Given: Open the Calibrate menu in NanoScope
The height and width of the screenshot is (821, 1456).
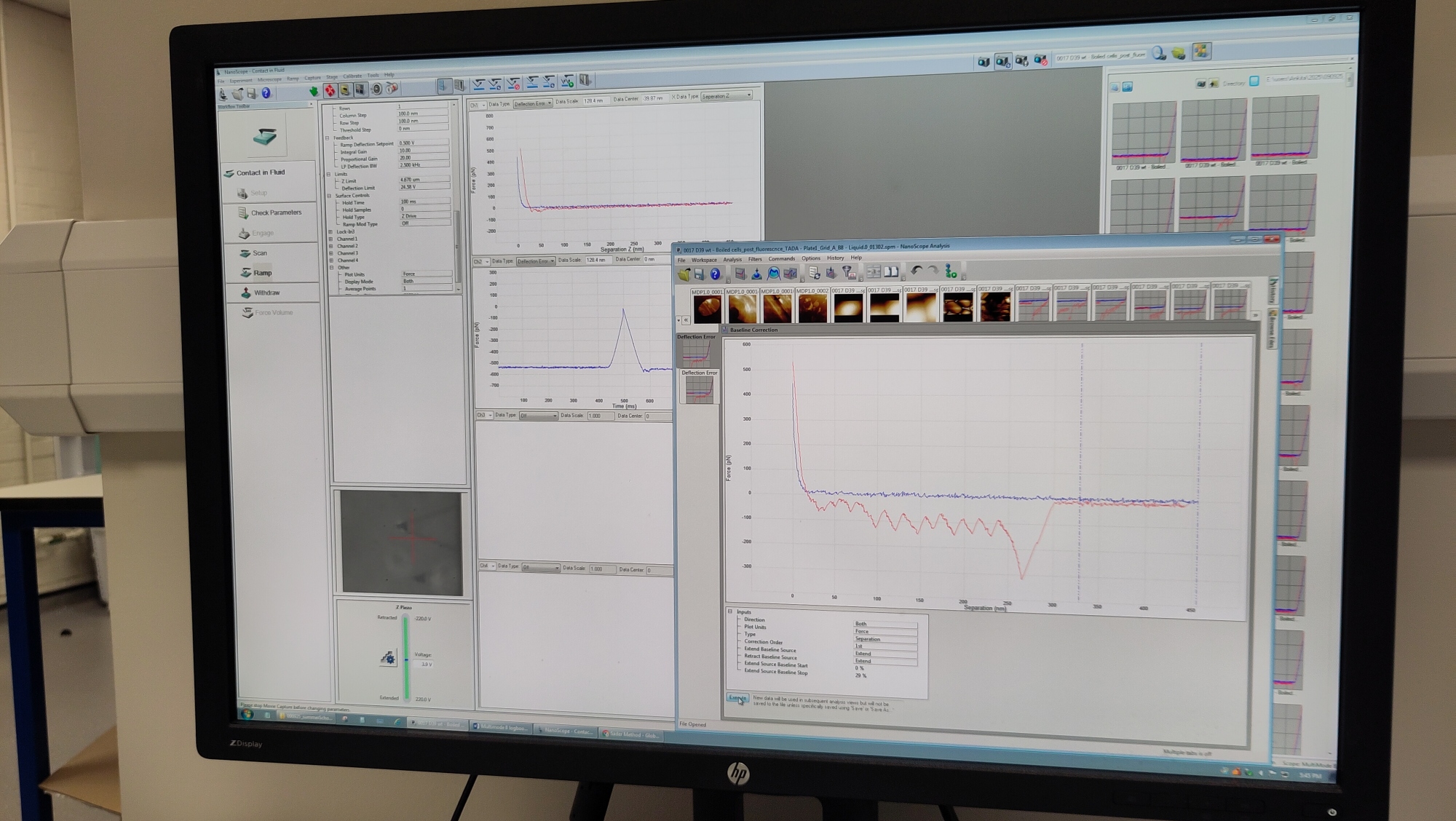Looking at the screenshot, I should [x=352, y=76].
